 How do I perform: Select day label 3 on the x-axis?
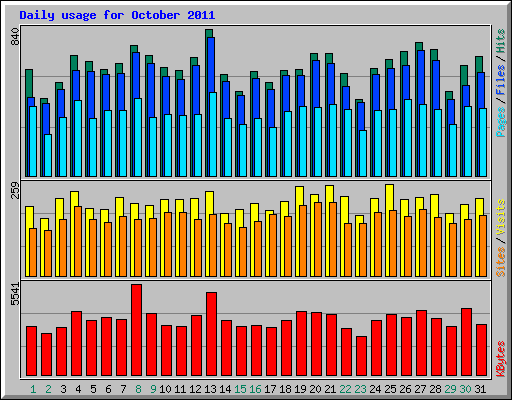tap(63, 389)
